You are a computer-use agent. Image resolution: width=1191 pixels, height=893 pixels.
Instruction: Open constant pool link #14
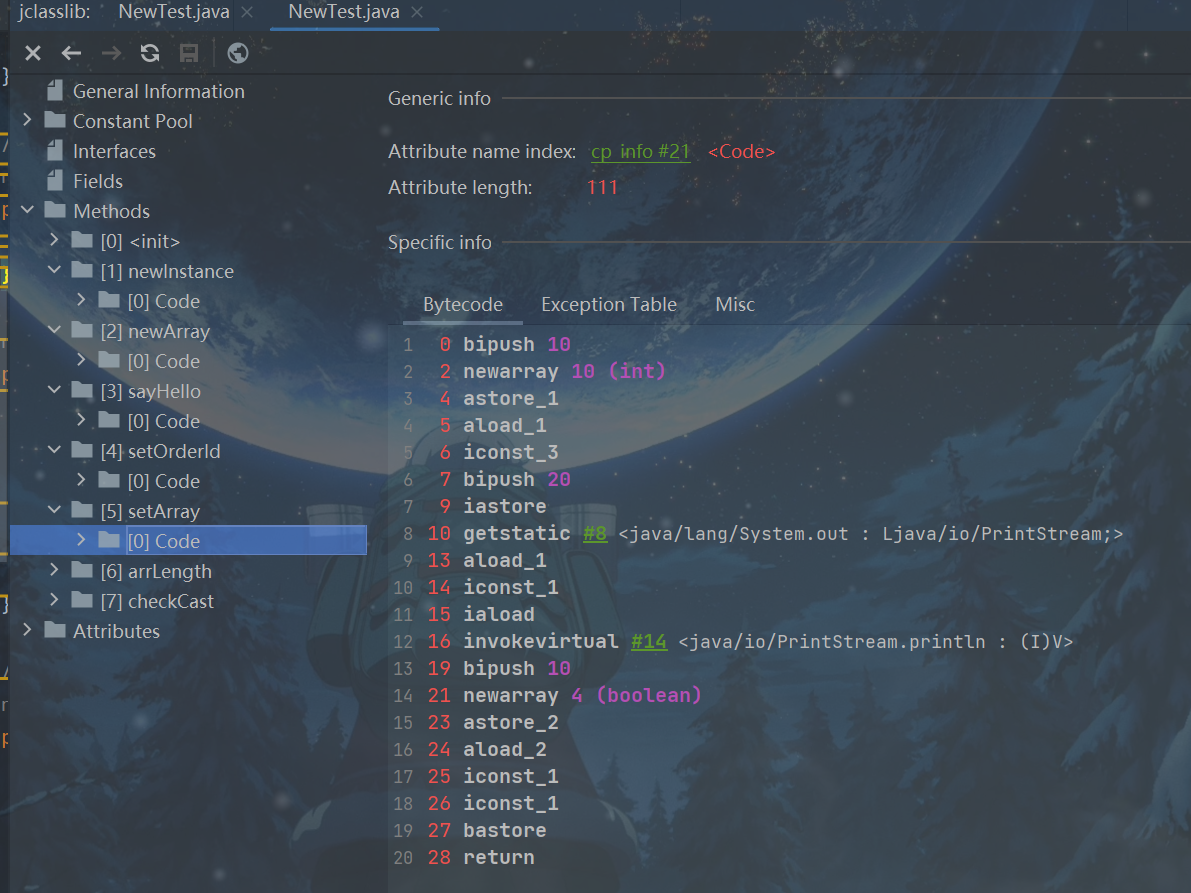pos(648,642)
